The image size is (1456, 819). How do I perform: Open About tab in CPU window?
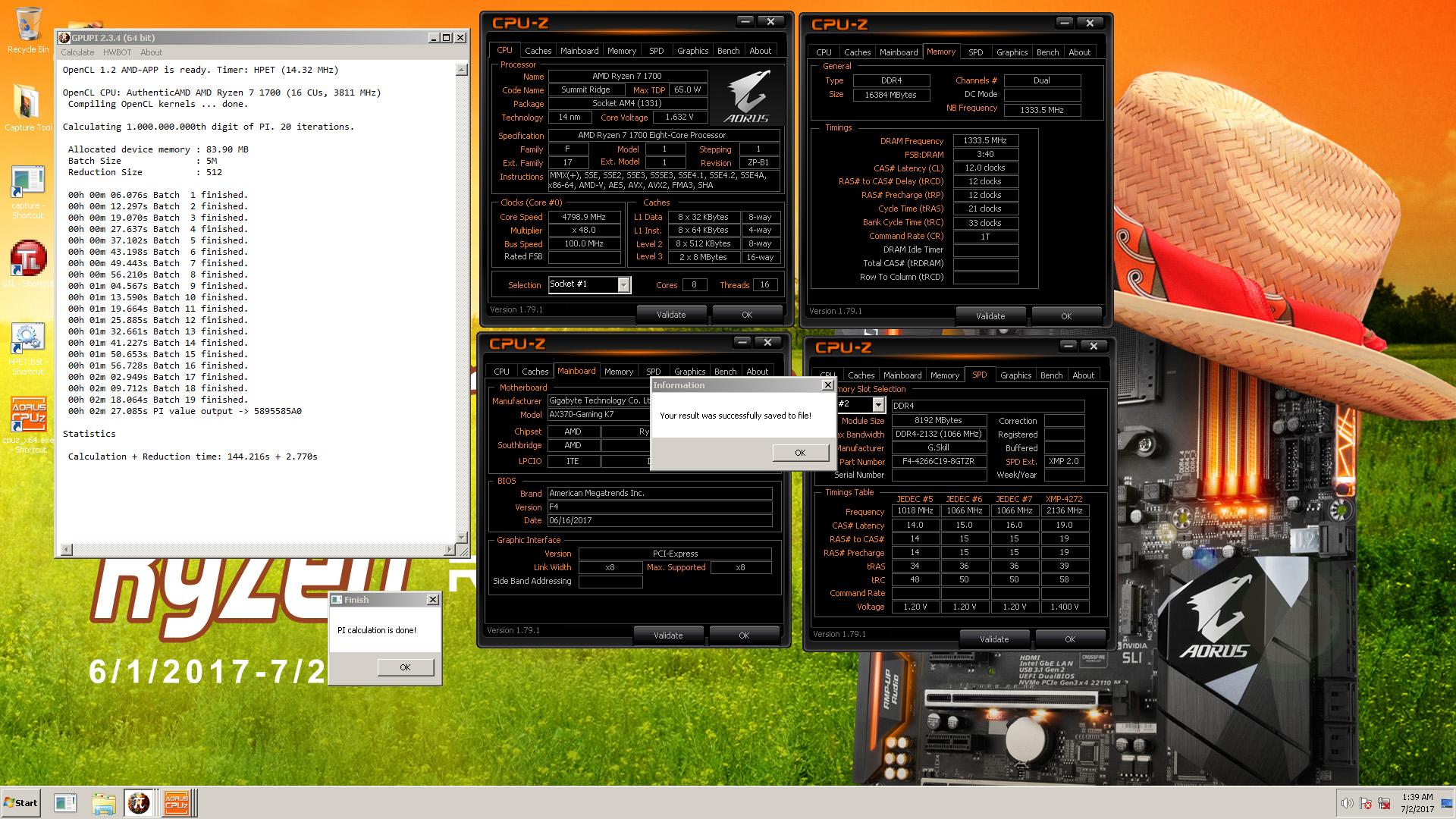(760, 51)
